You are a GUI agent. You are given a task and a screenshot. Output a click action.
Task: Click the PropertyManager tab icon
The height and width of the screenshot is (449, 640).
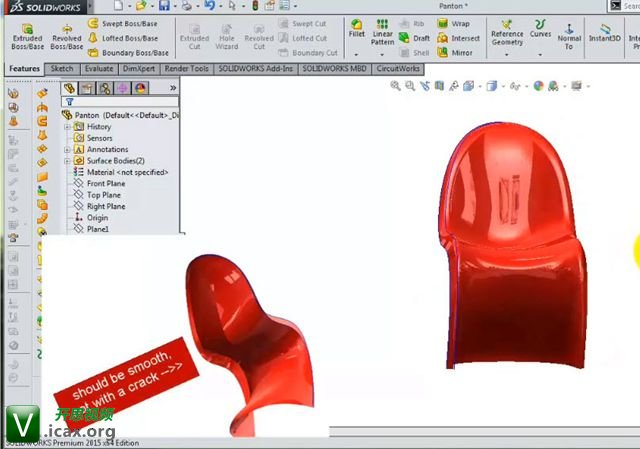tap(87, 88)
